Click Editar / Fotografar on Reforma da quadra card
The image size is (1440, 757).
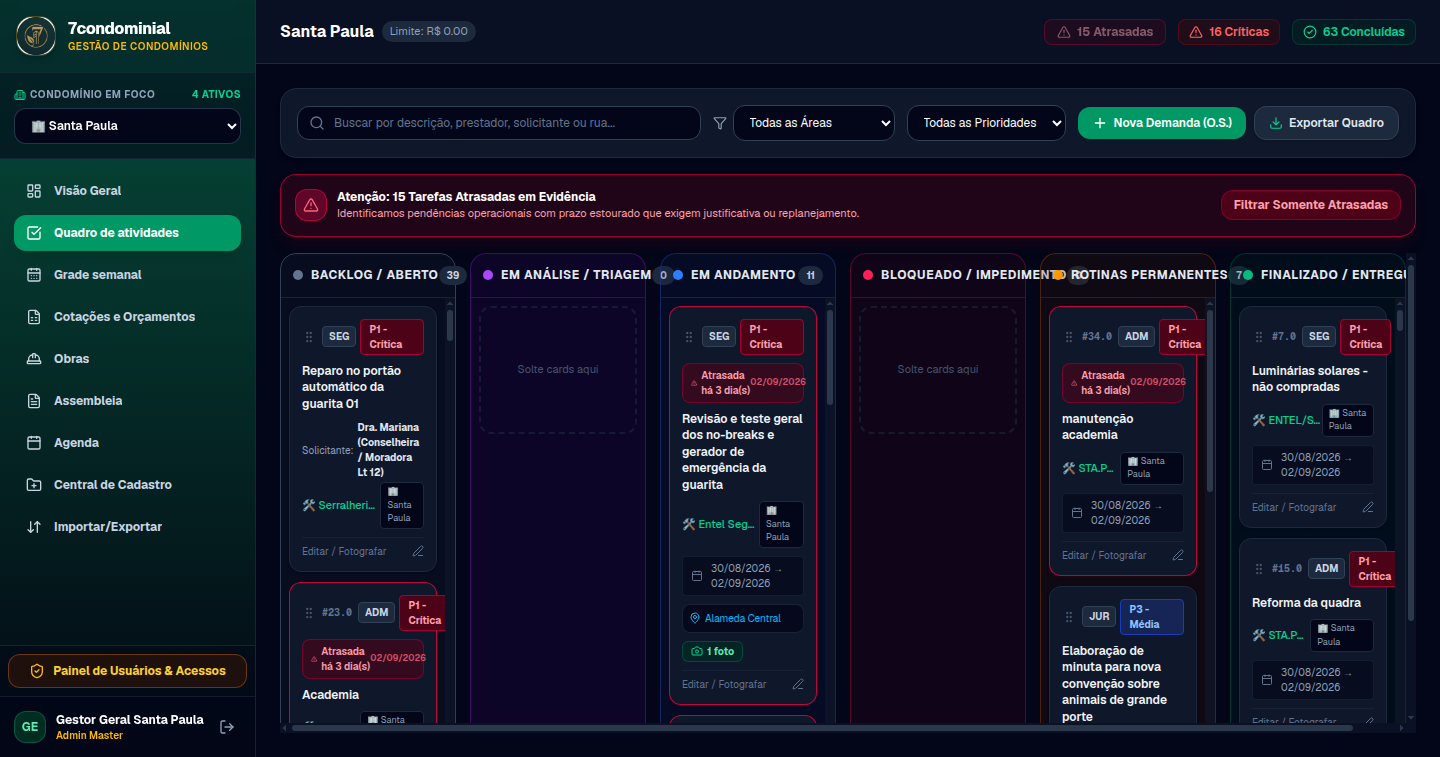(1294, 721)
